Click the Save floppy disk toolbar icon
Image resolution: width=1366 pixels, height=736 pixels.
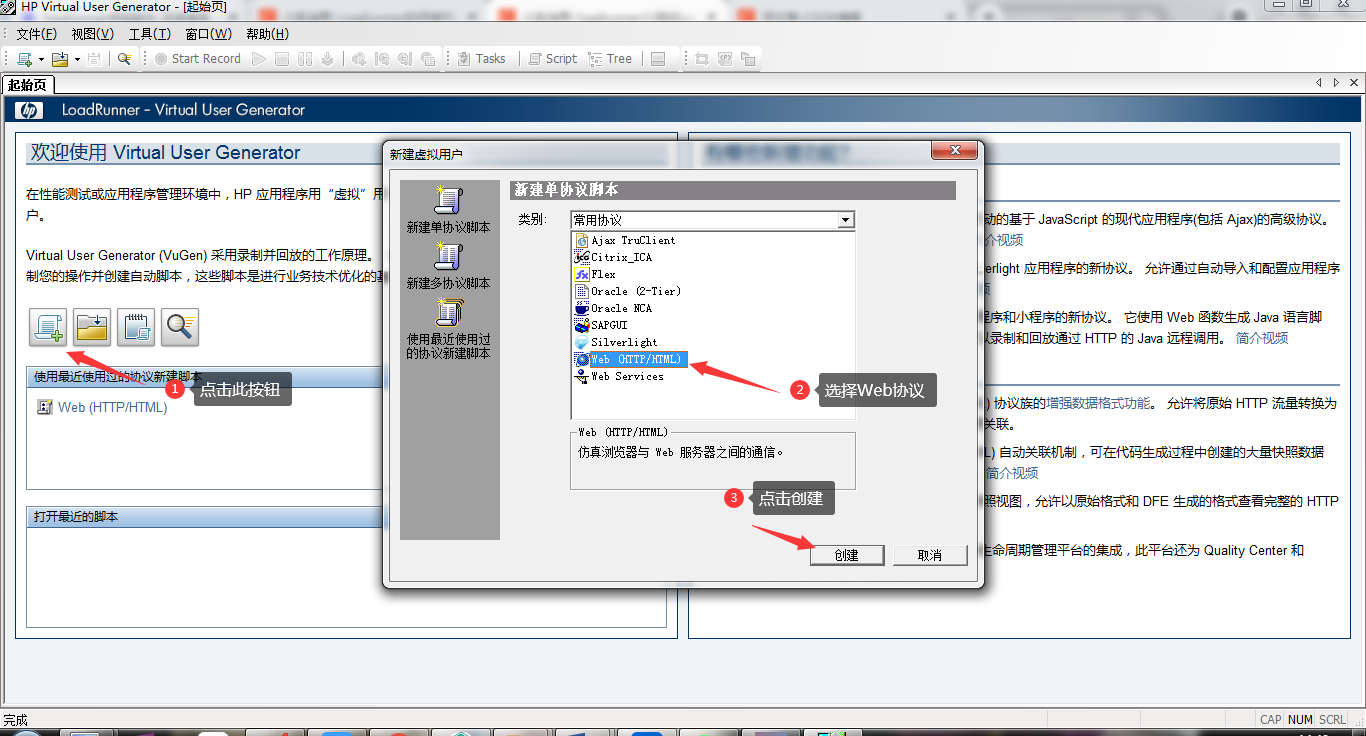[x=95, y=59]
